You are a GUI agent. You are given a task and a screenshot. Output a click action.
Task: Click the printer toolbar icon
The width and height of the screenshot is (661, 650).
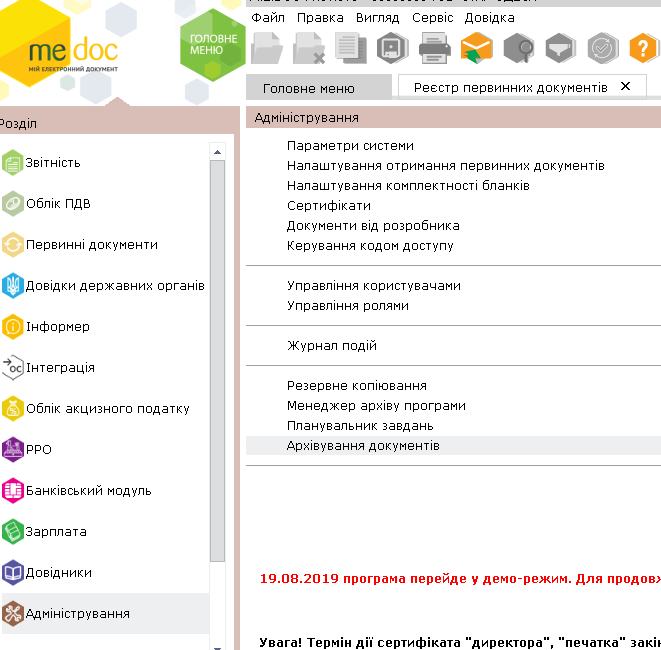(x=435, y=48)
